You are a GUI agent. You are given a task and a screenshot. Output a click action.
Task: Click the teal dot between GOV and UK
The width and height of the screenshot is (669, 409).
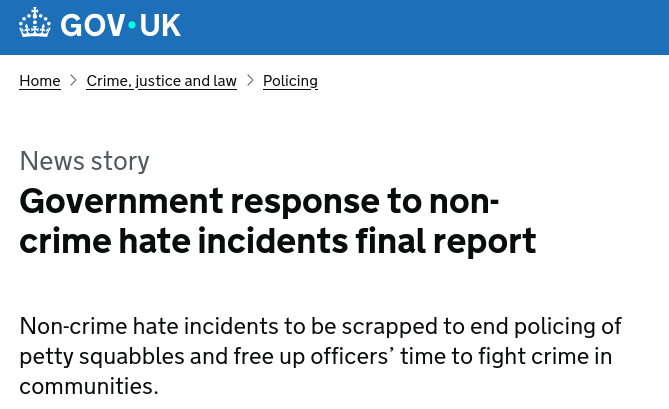pos(132,25)
